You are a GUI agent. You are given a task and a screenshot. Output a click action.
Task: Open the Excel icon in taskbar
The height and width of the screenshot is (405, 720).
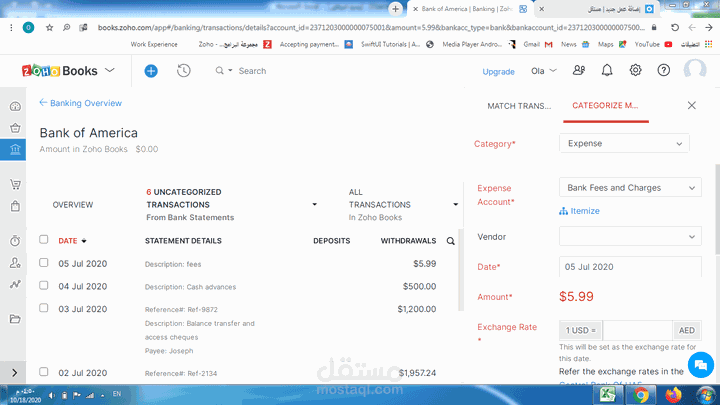point(608,395)
